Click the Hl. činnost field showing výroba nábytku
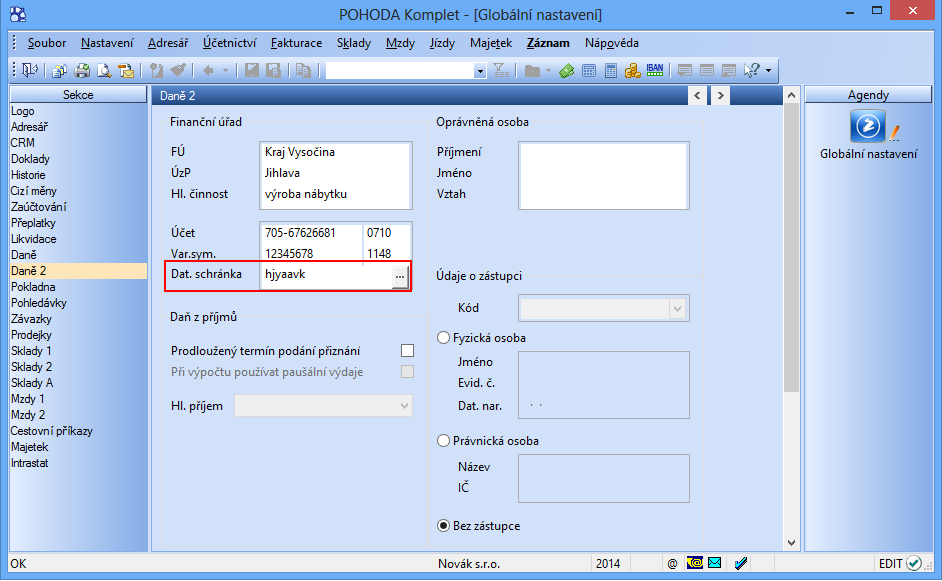Image resolution: width=942 pixels, height=581 pixels. pyautogui.click(x=336, y=194)
